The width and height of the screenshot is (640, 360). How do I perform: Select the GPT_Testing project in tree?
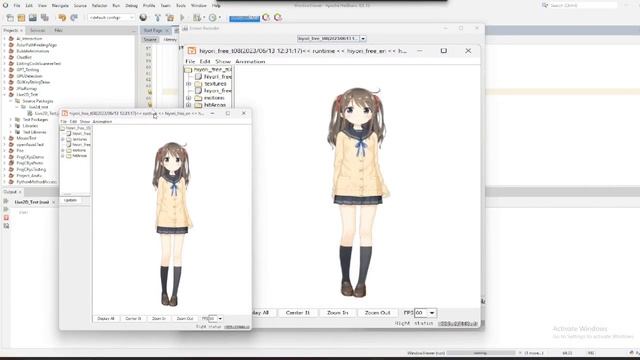tap(28, 70)
